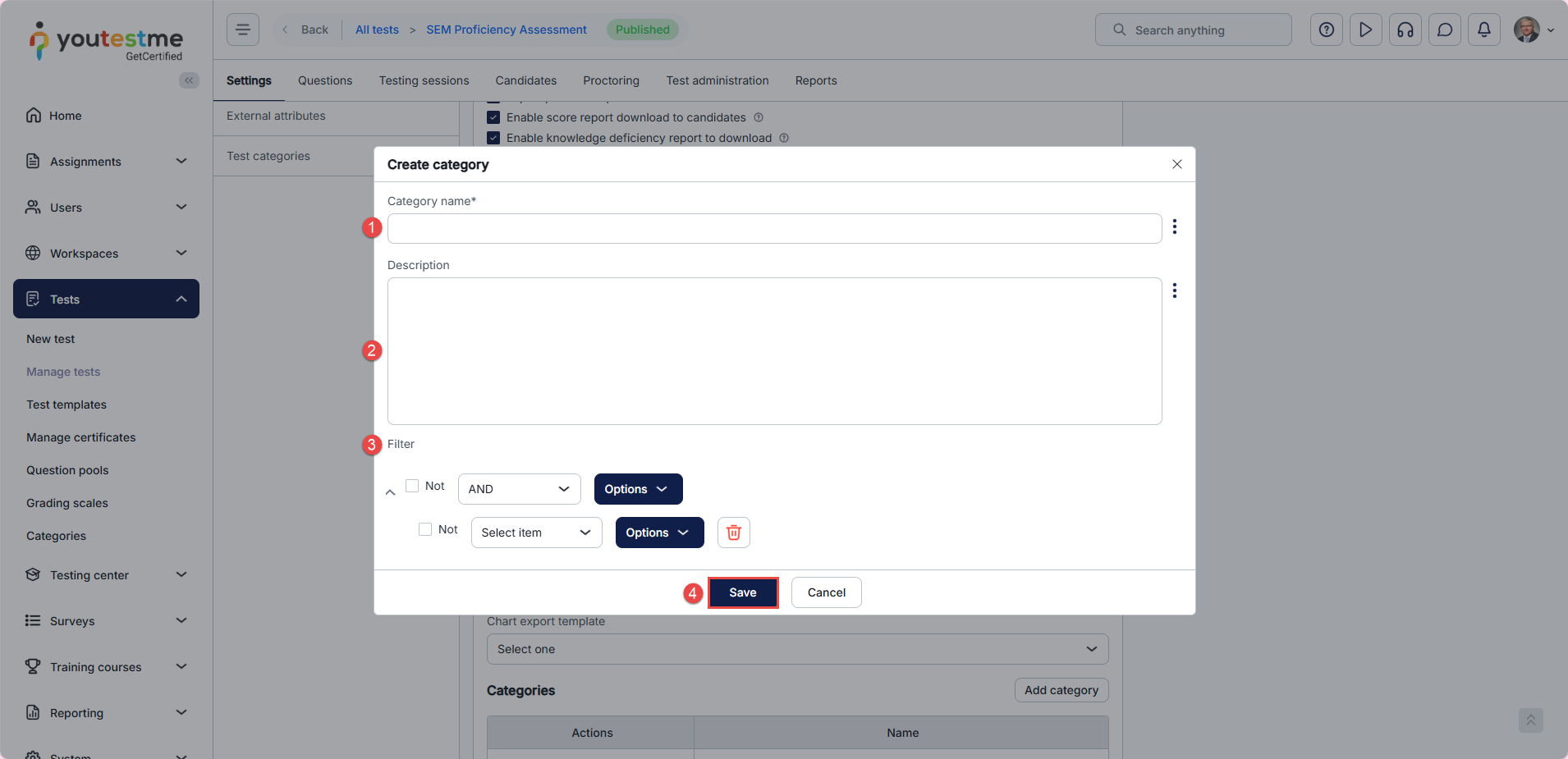Screen dimensions: 1568x759
Task: Collapse the filter group chevron
Action: pyautogui.click(x=391, y=492)
